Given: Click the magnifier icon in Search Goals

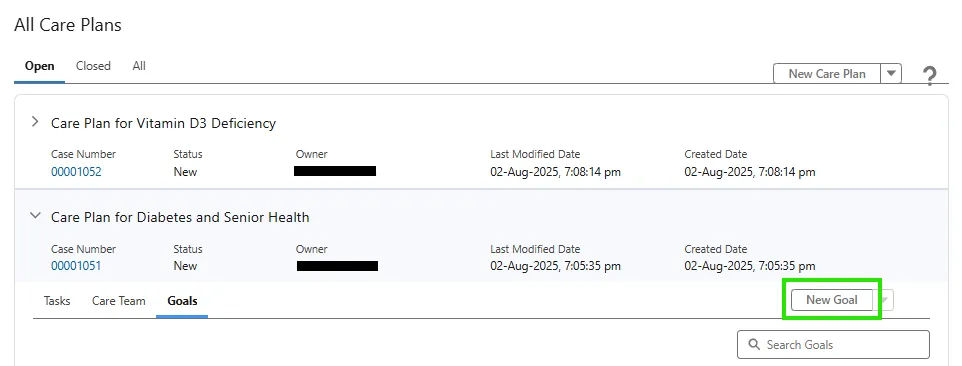Looking at the screenshot, I should 754,345.
